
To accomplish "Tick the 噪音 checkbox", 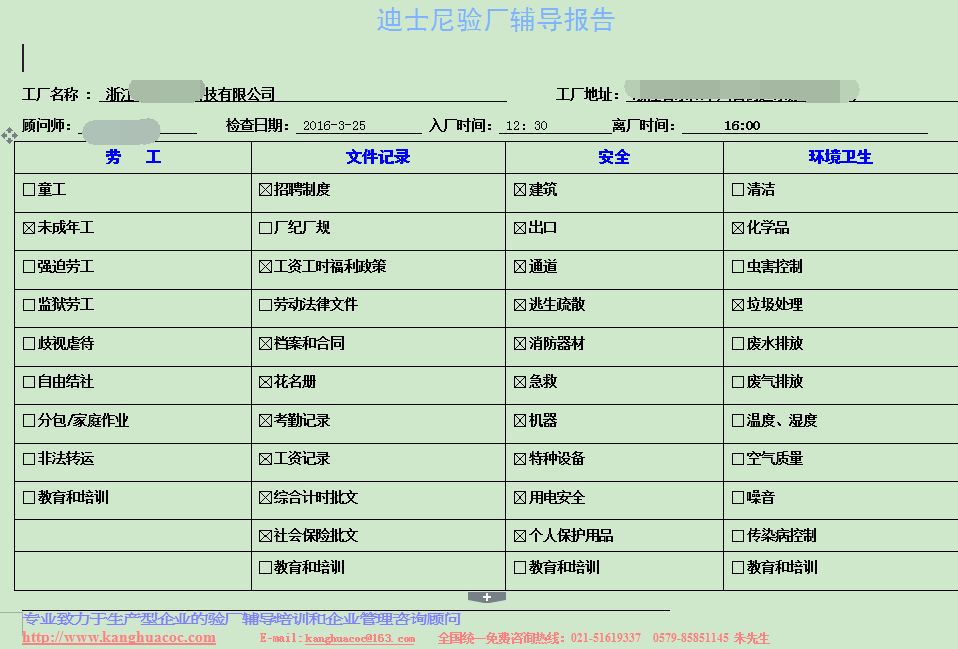I will pos(738,498).
